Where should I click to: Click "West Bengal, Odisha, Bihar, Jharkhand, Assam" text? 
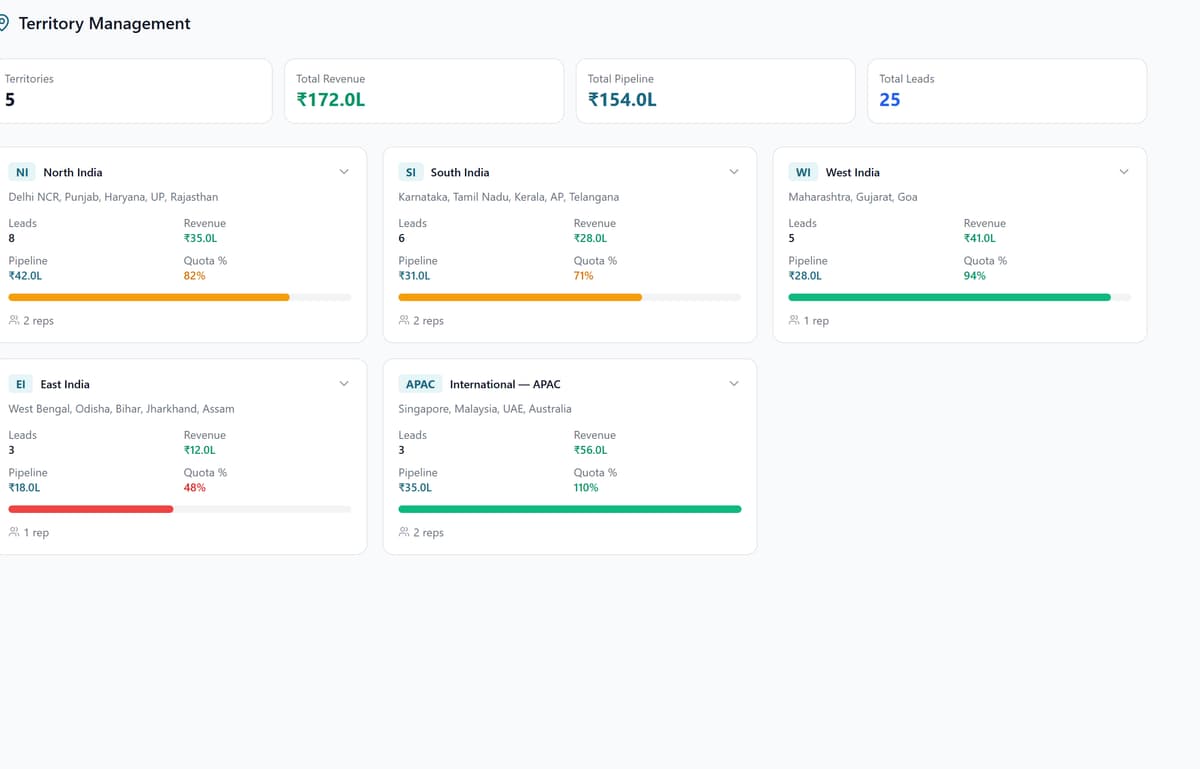122,409
